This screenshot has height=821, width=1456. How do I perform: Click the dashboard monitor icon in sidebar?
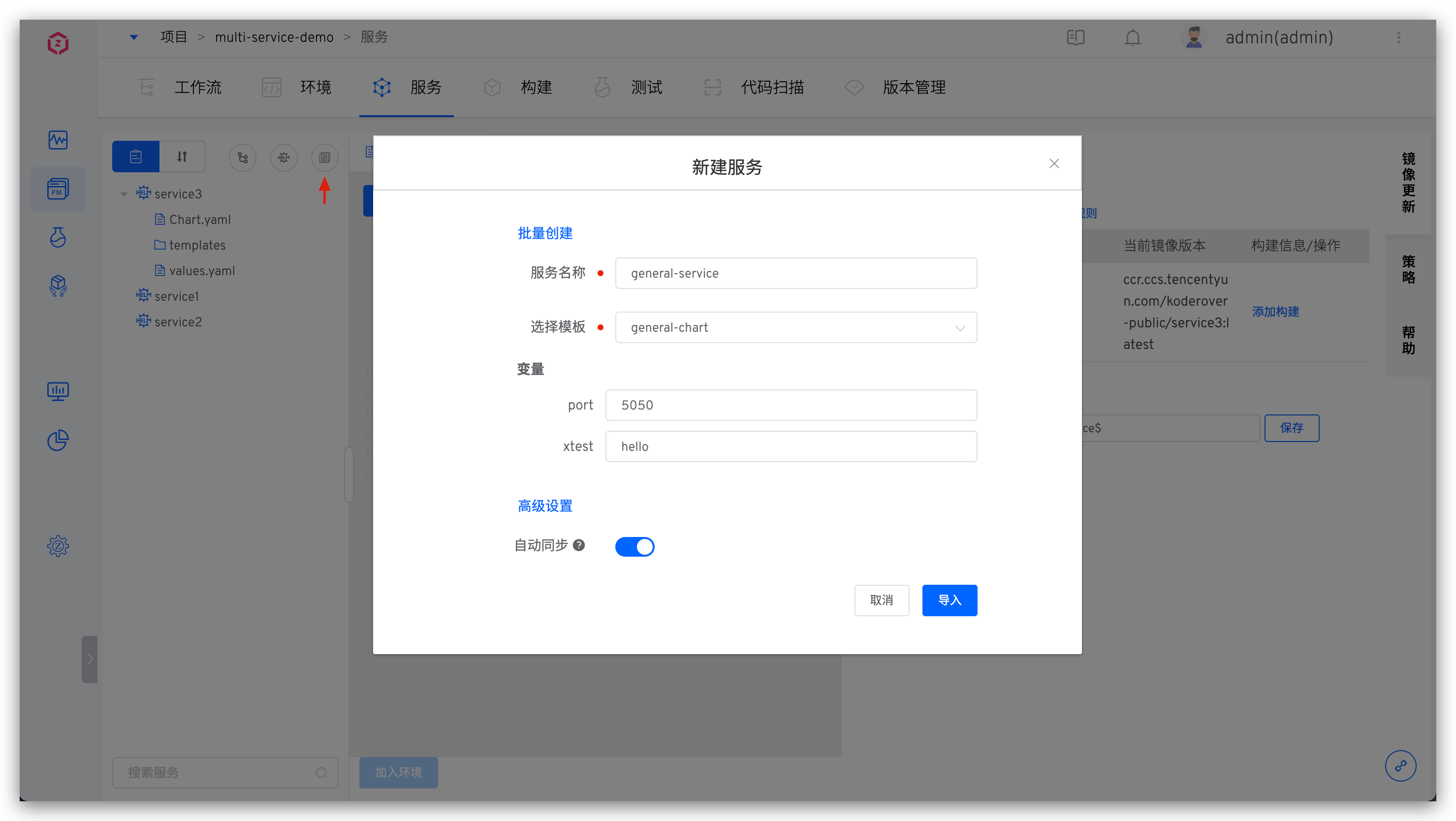(58, 391)
